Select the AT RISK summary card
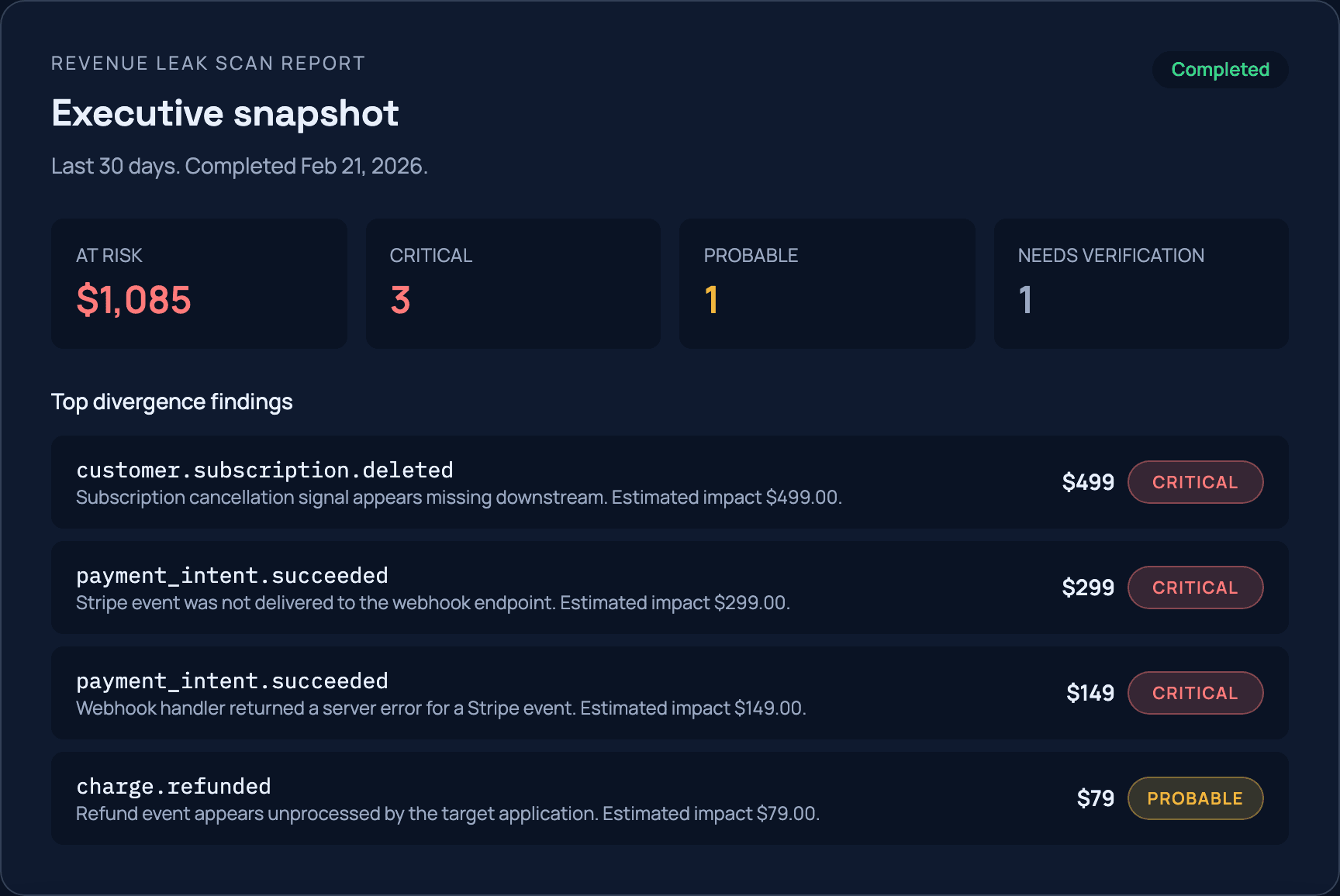Image resolution: width=1340 pixels, height=896 pixels. 199,284
